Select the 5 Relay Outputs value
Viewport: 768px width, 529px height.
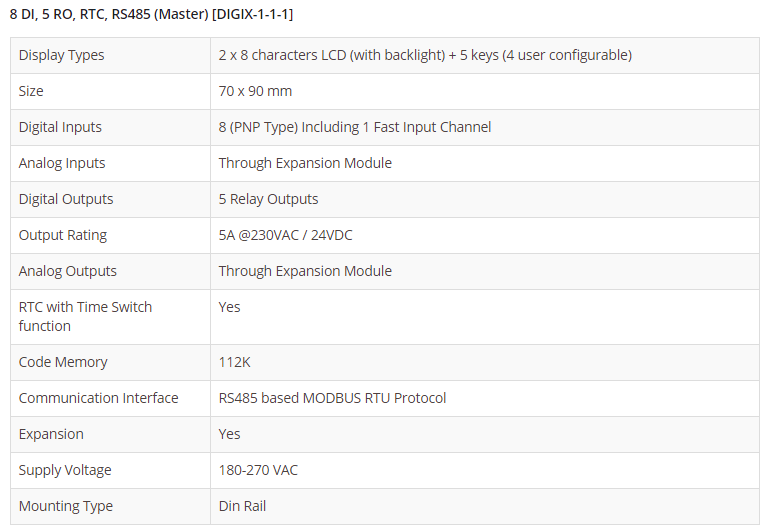[268, 199]
